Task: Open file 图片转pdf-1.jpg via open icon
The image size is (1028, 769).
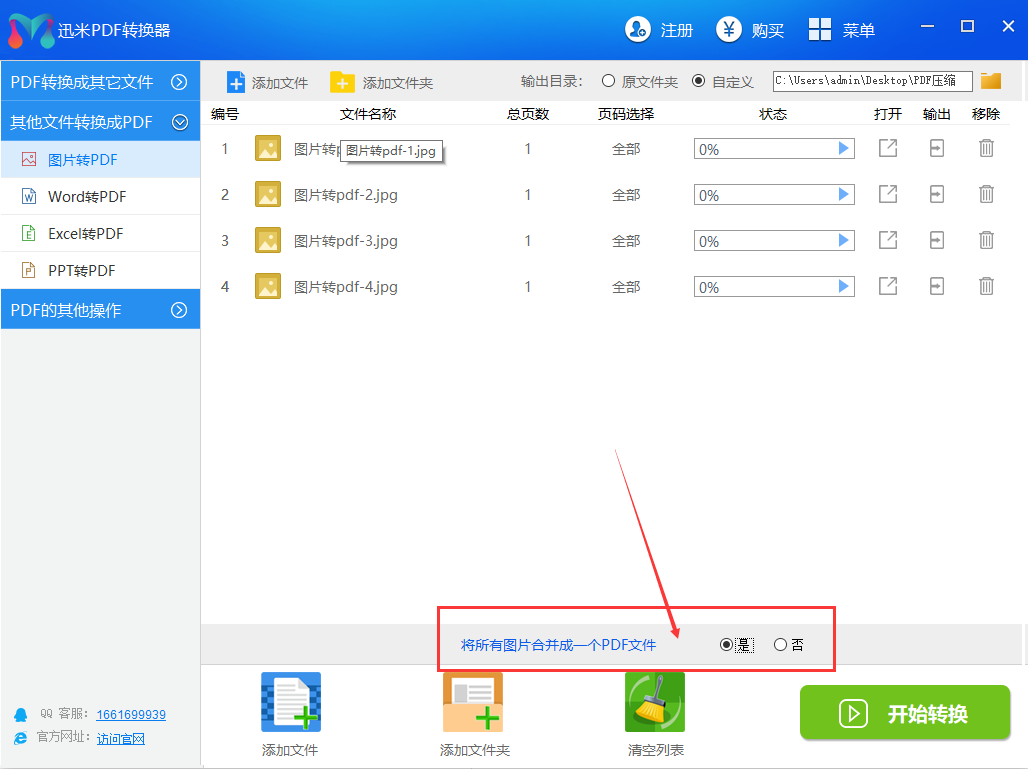Action: [x=887, y=148]
